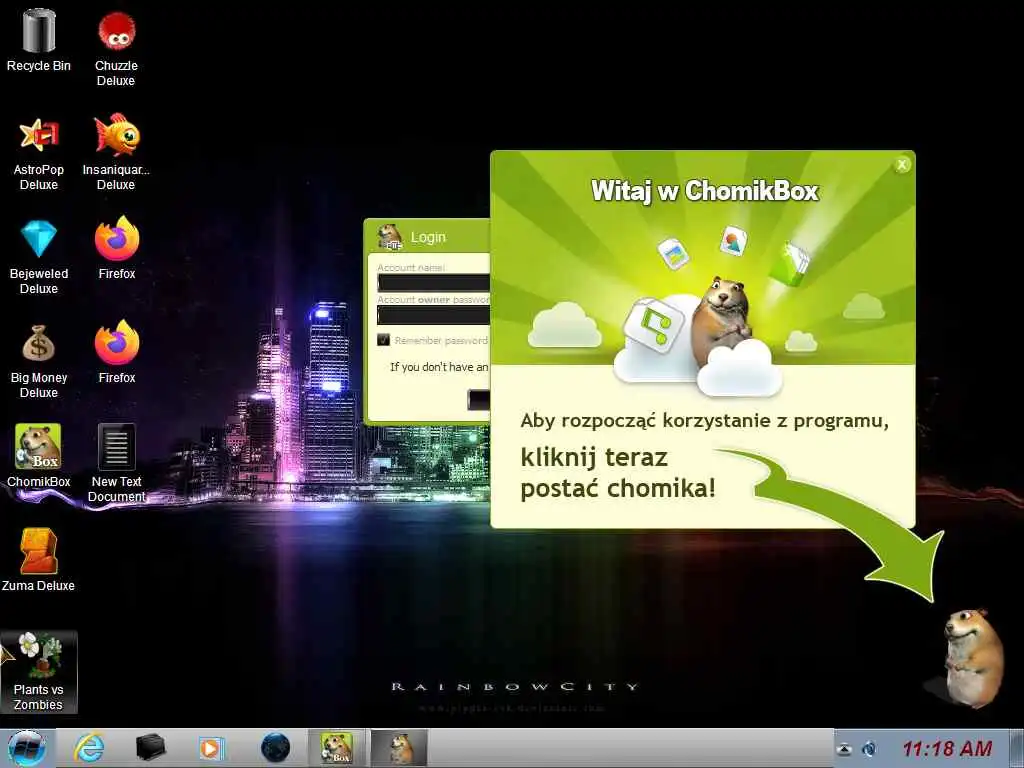1024x768 pixels.
Task: Select the Firefox icon beside Big Money Deluxe
Action: (117, 353)
